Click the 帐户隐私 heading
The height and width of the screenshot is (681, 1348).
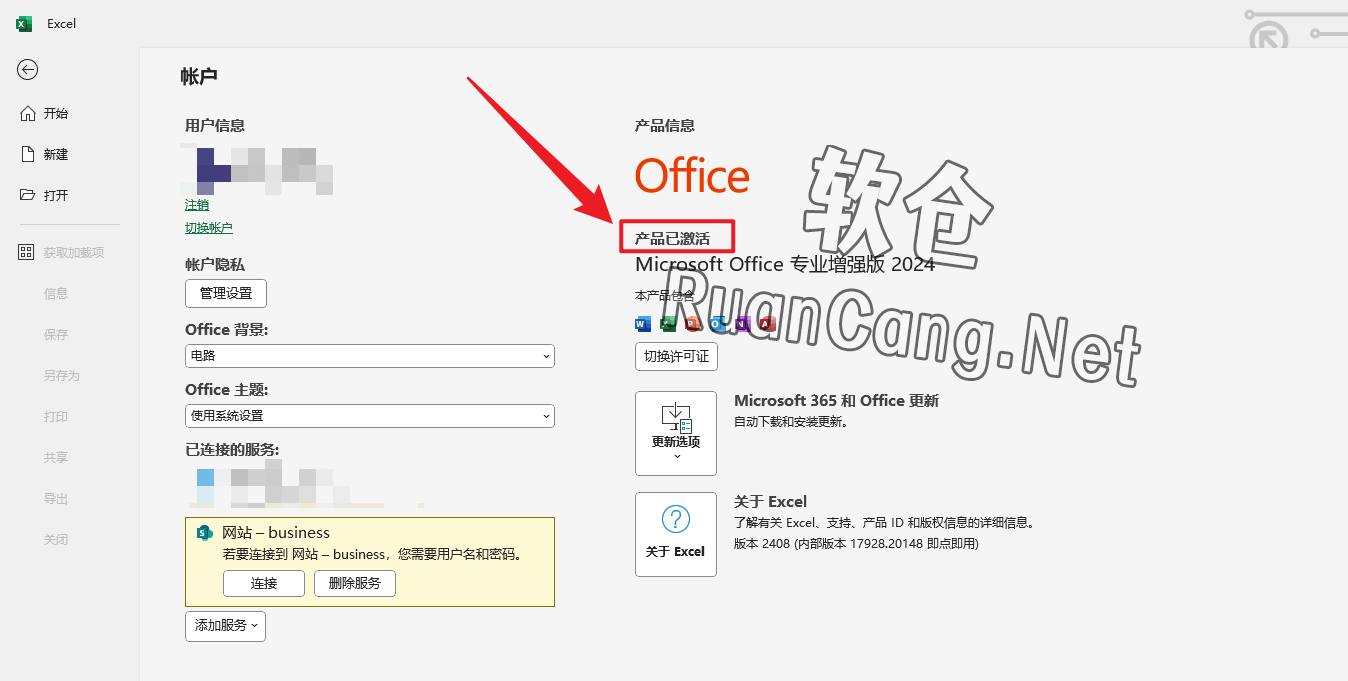click(215, 265)
